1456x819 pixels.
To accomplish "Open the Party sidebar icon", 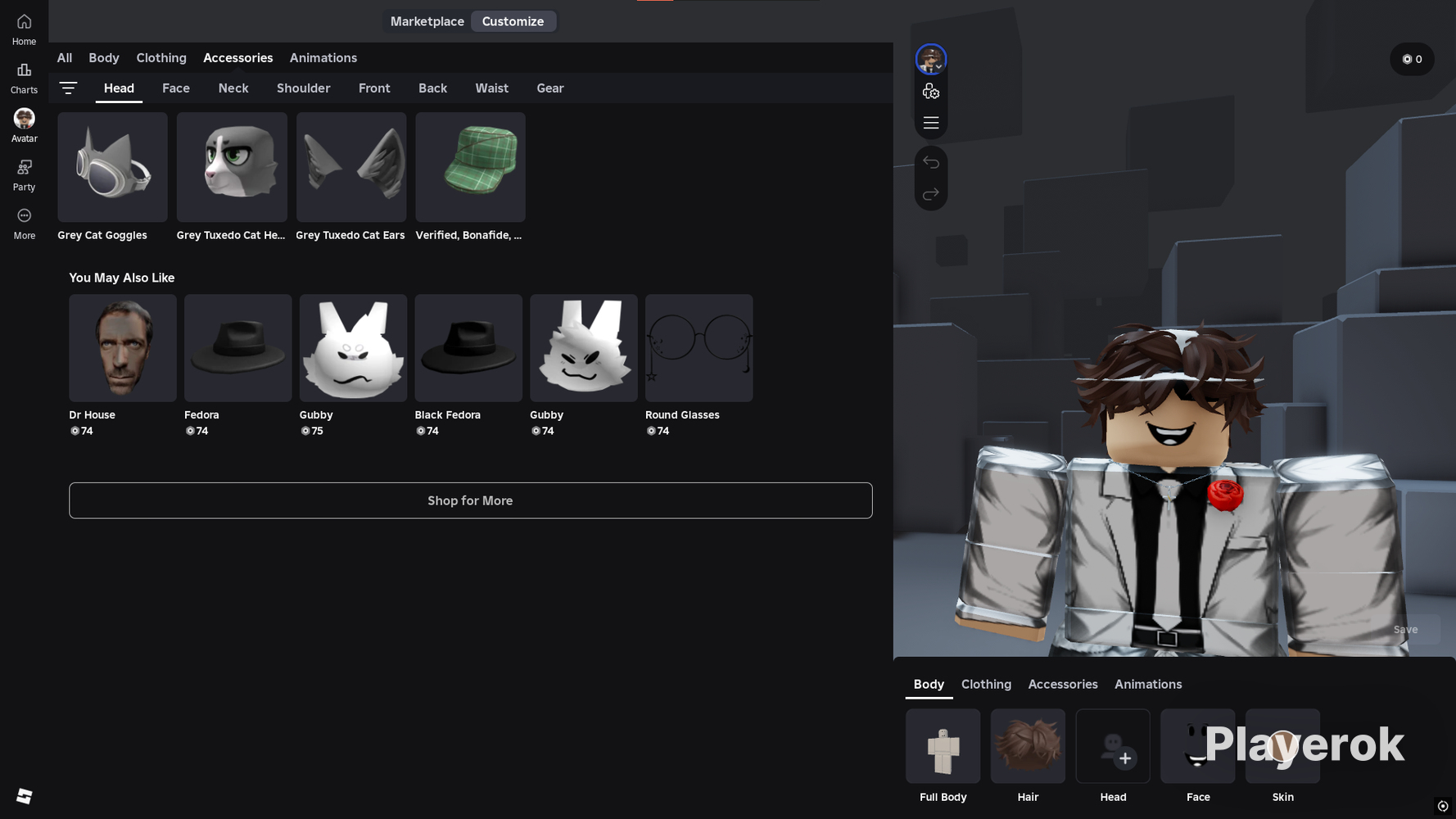I will (x=24, y=175).
